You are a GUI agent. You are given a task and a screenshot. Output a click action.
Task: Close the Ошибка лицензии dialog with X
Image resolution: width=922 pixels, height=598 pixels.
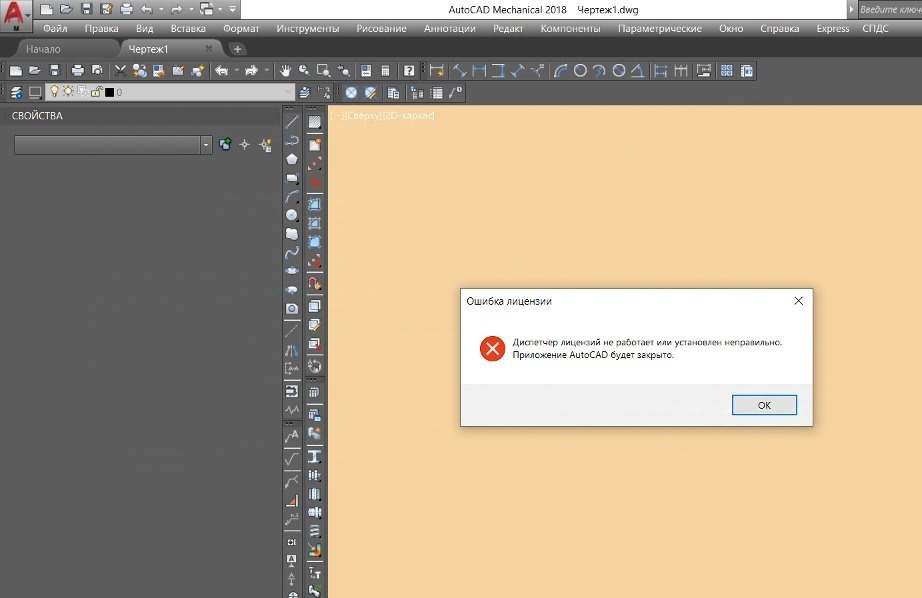pos(799,301)
